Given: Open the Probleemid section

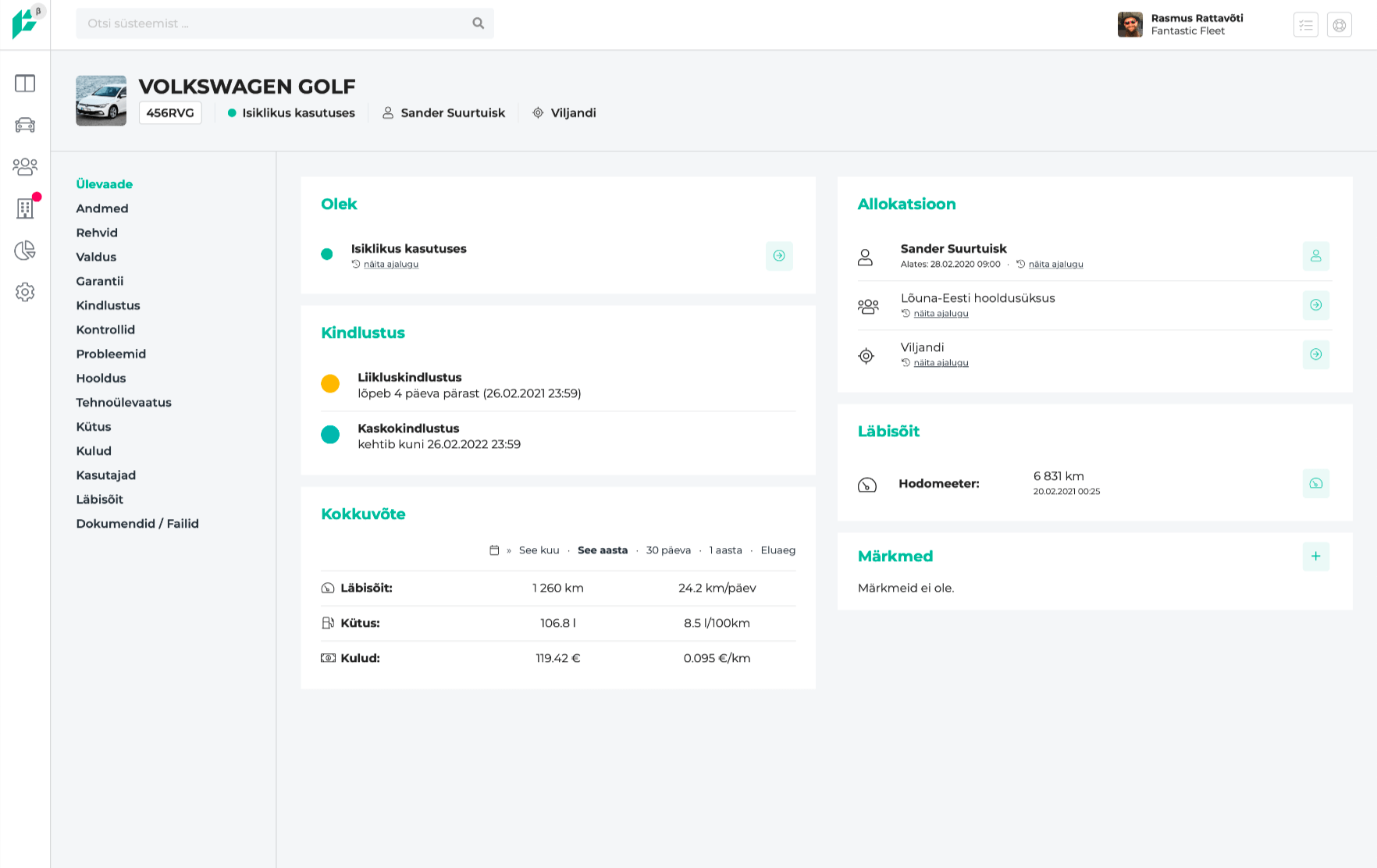Looking at the screenshot, I should (111, 354).
